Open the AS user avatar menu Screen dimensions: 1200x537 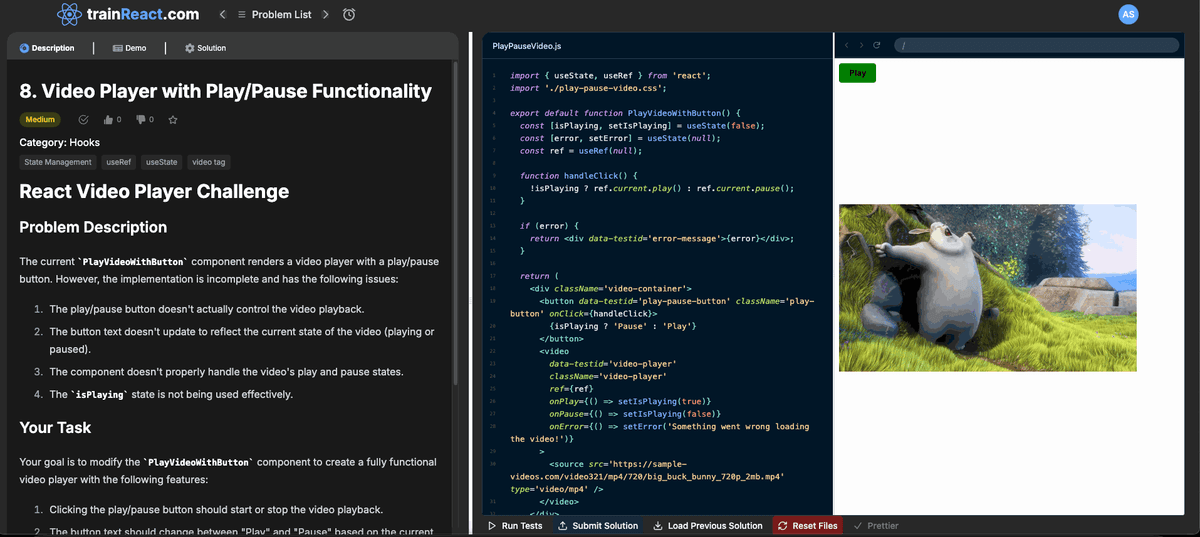point(1128,14)
